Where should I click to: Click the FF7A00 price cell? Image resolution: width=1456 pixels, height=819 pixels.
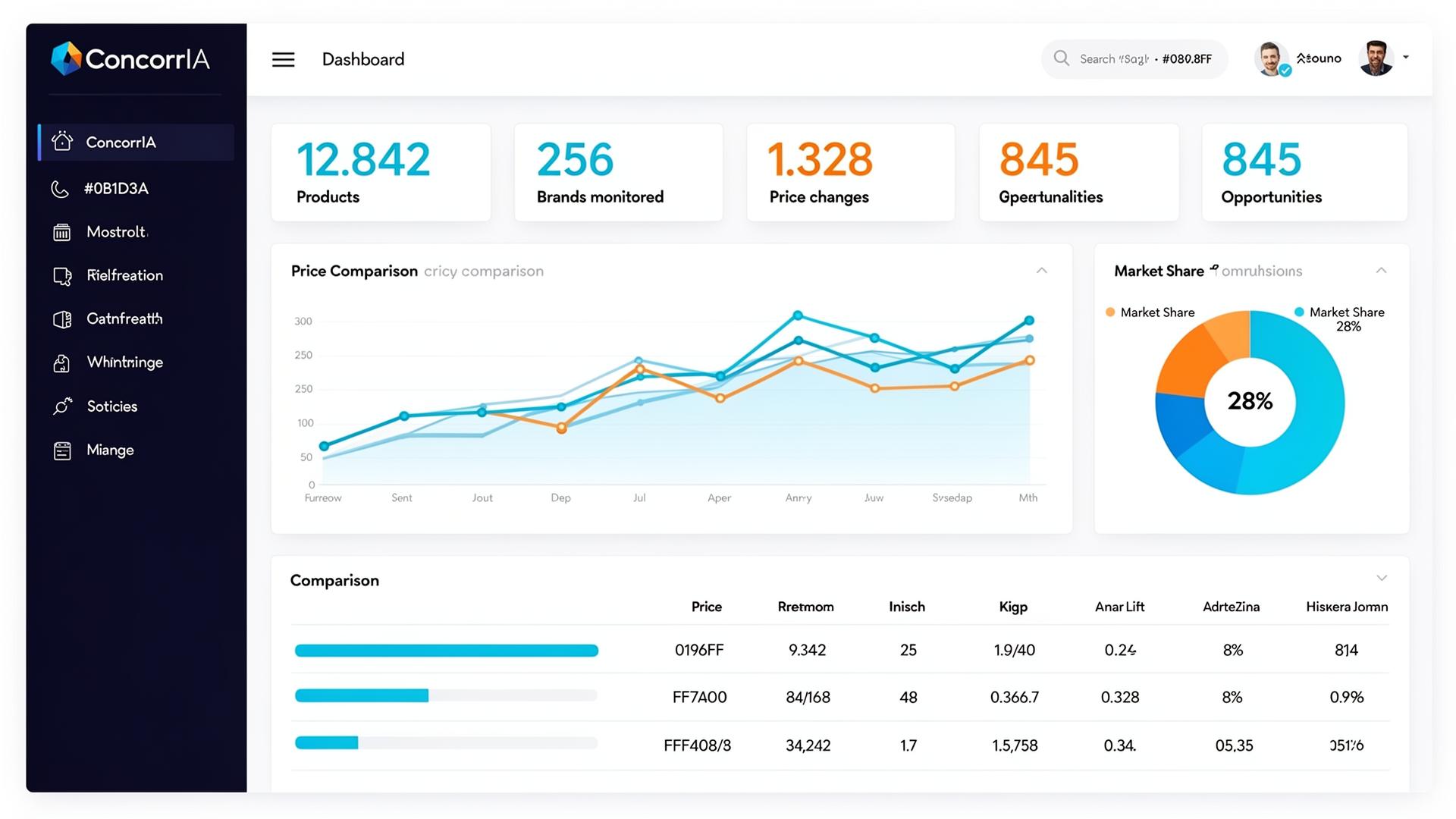(x=699, y=698)
